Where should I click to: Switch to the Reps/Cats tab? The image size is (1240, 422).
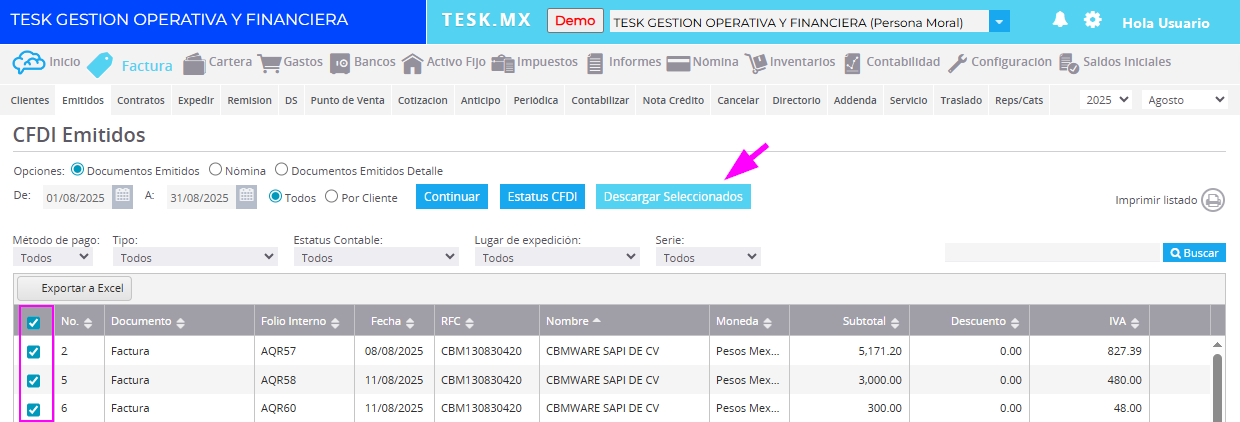point(1019,100)
